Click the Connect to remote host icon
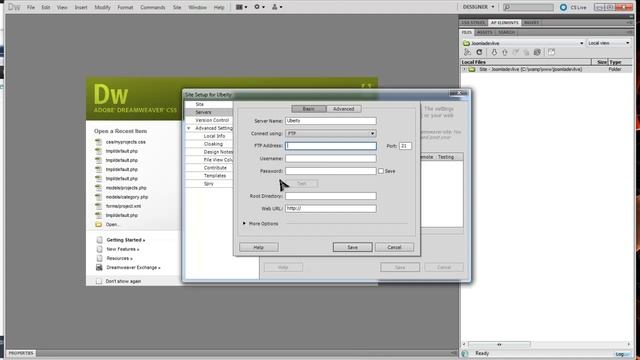The image size is (640, 360). click(x=468, y=52)
